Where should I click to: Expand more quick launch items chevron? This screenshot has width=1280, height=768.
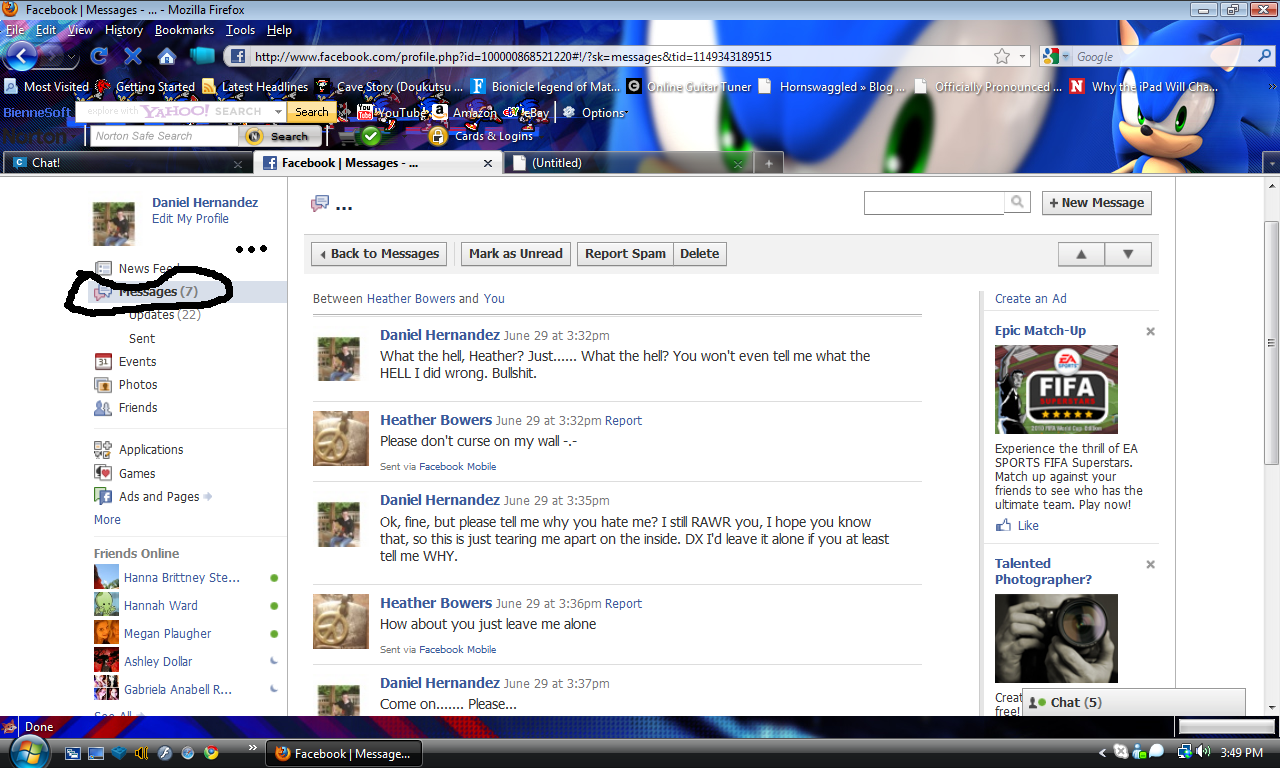coord(251,747)
